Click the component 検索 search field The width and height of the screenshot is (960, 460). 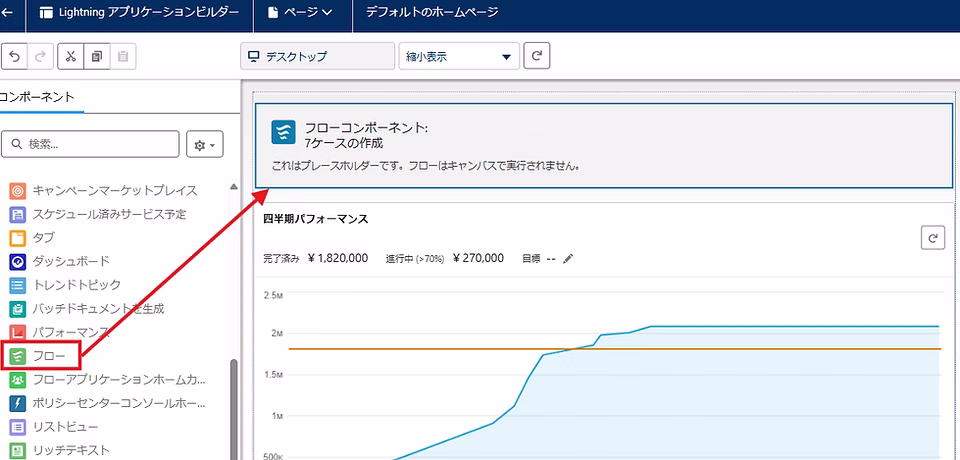pos(91,145)
